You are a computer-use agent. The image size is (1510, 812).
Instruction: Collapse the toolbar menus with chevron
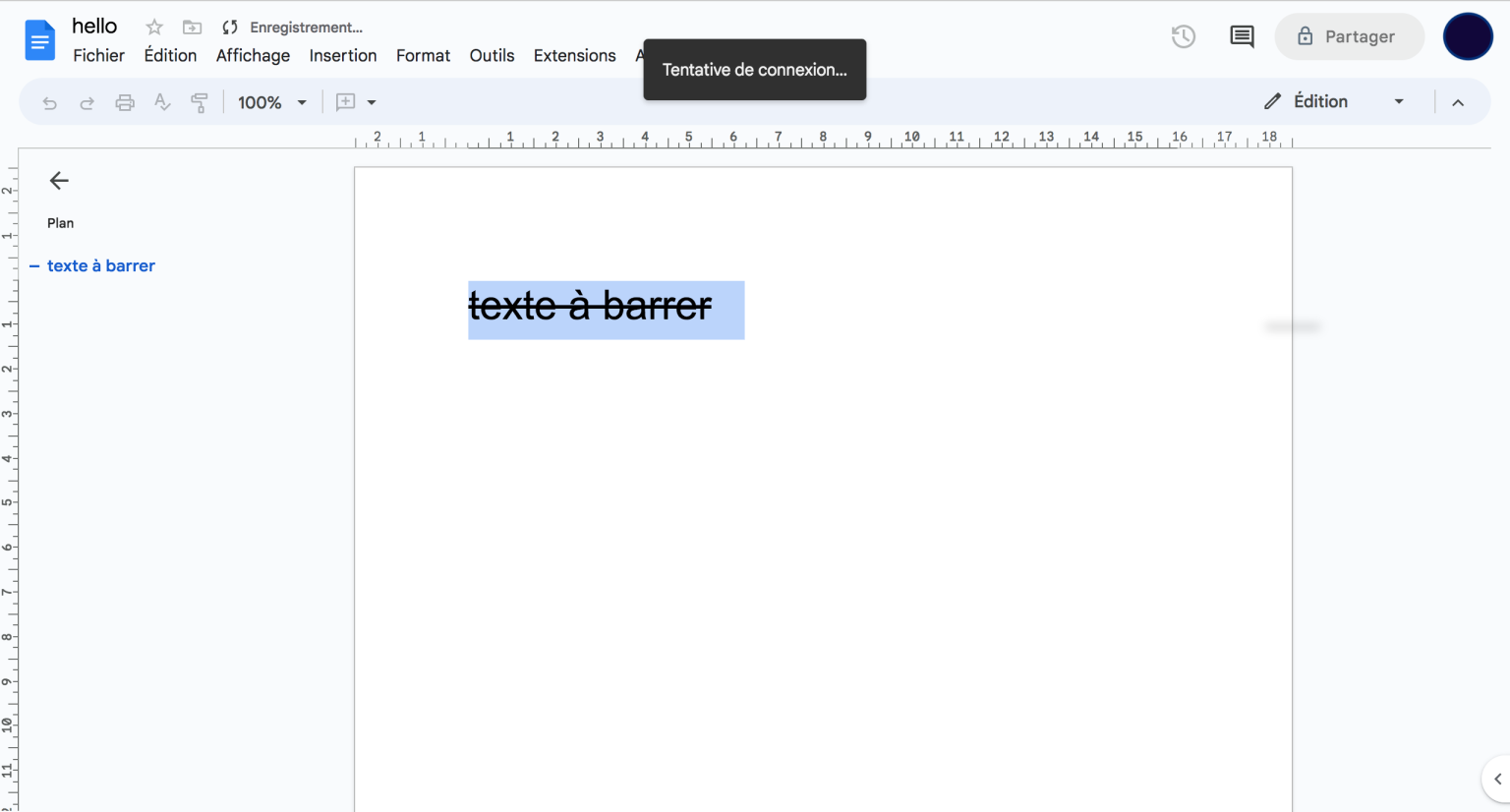point(1458,102)
